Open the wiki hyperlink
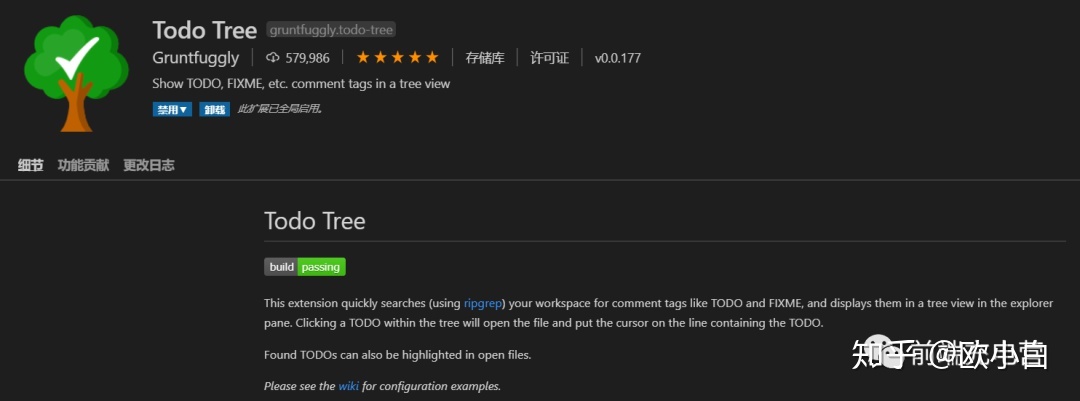 point(349,386)
